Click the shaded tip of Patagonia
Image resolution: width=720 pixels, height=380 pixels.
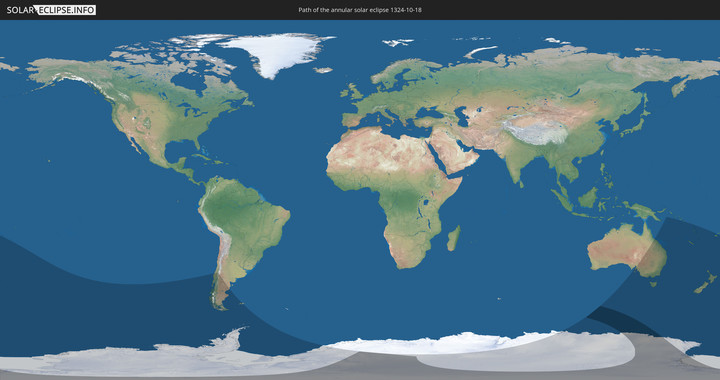219,294
